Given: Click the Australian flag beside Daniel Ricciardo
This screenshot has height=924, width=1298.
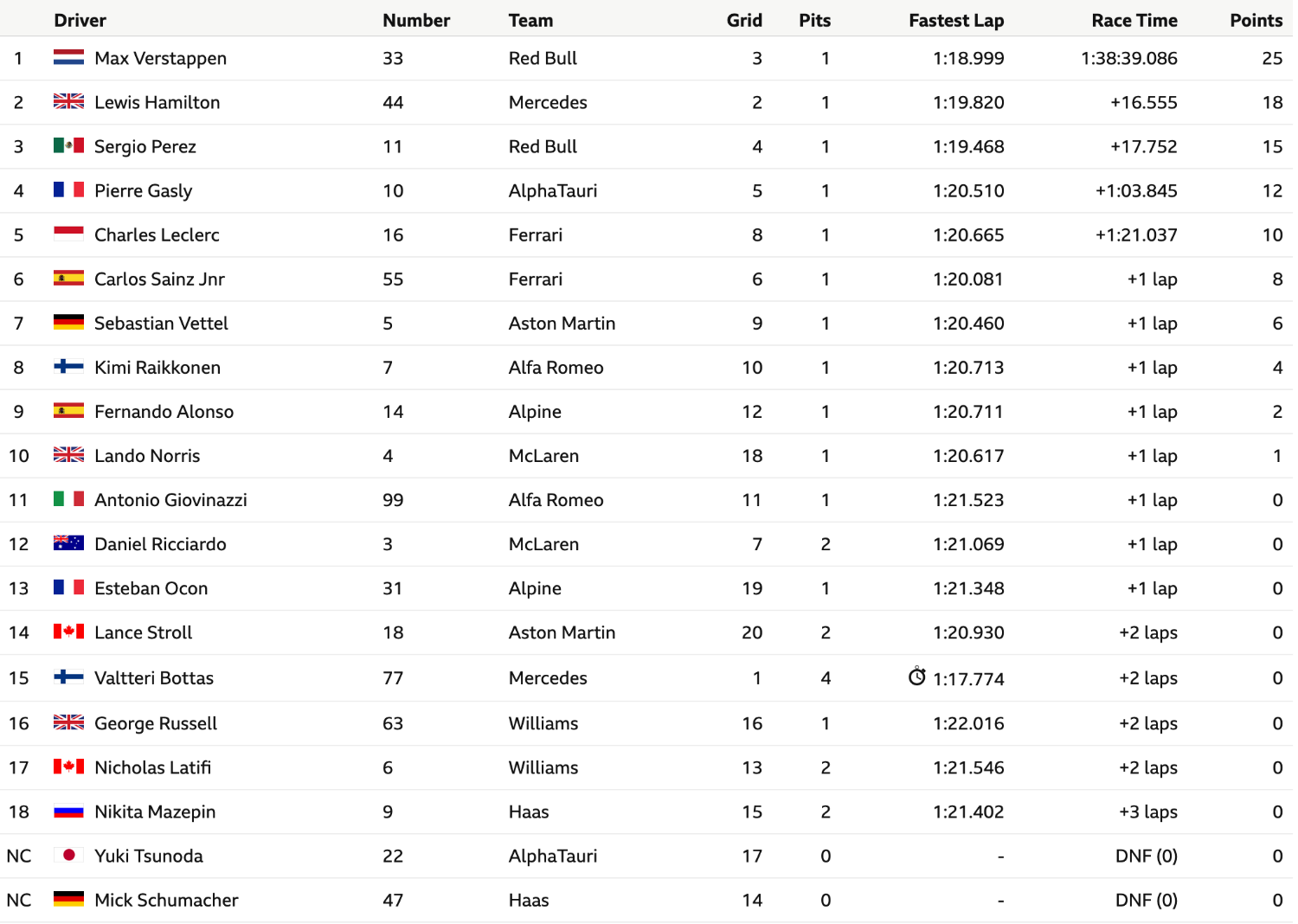Looking at the screenshot, I should pyautogui.click(x=68, y=543).
